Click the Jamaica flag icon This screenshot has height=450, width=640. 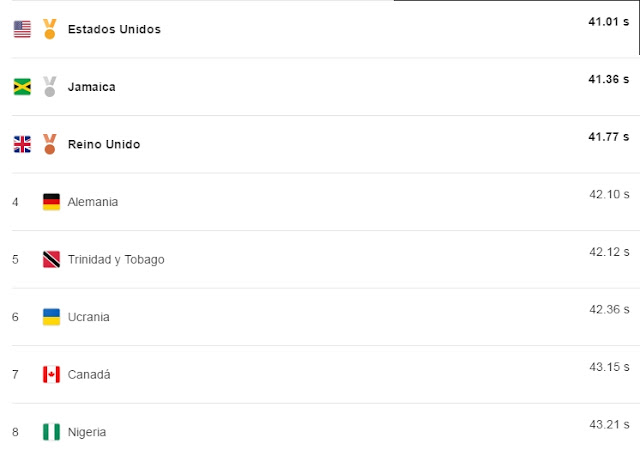tap(22, 87)
